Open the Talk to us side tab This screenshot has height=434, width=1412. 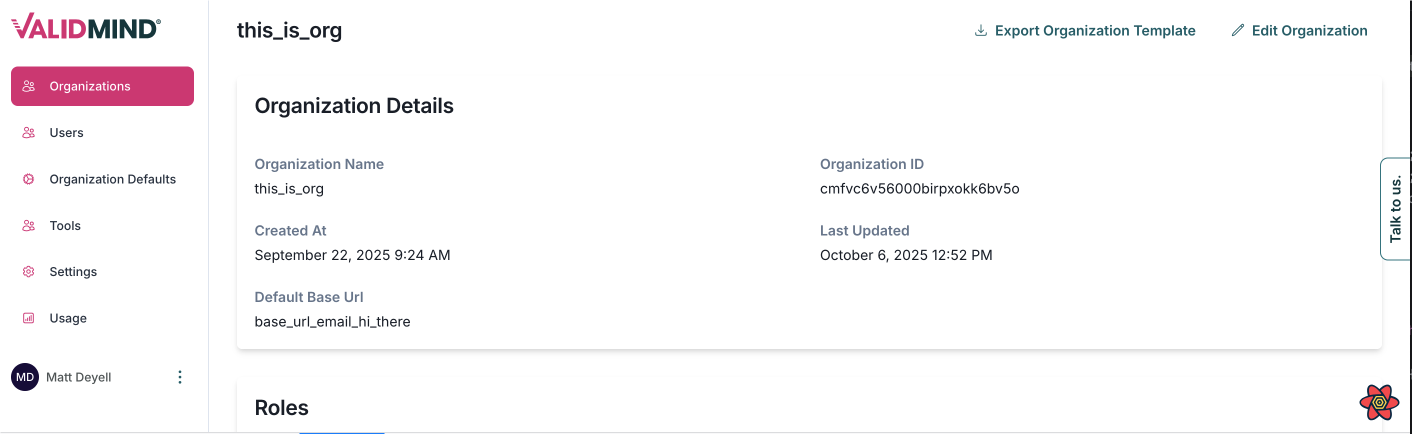coord(1396,208)
